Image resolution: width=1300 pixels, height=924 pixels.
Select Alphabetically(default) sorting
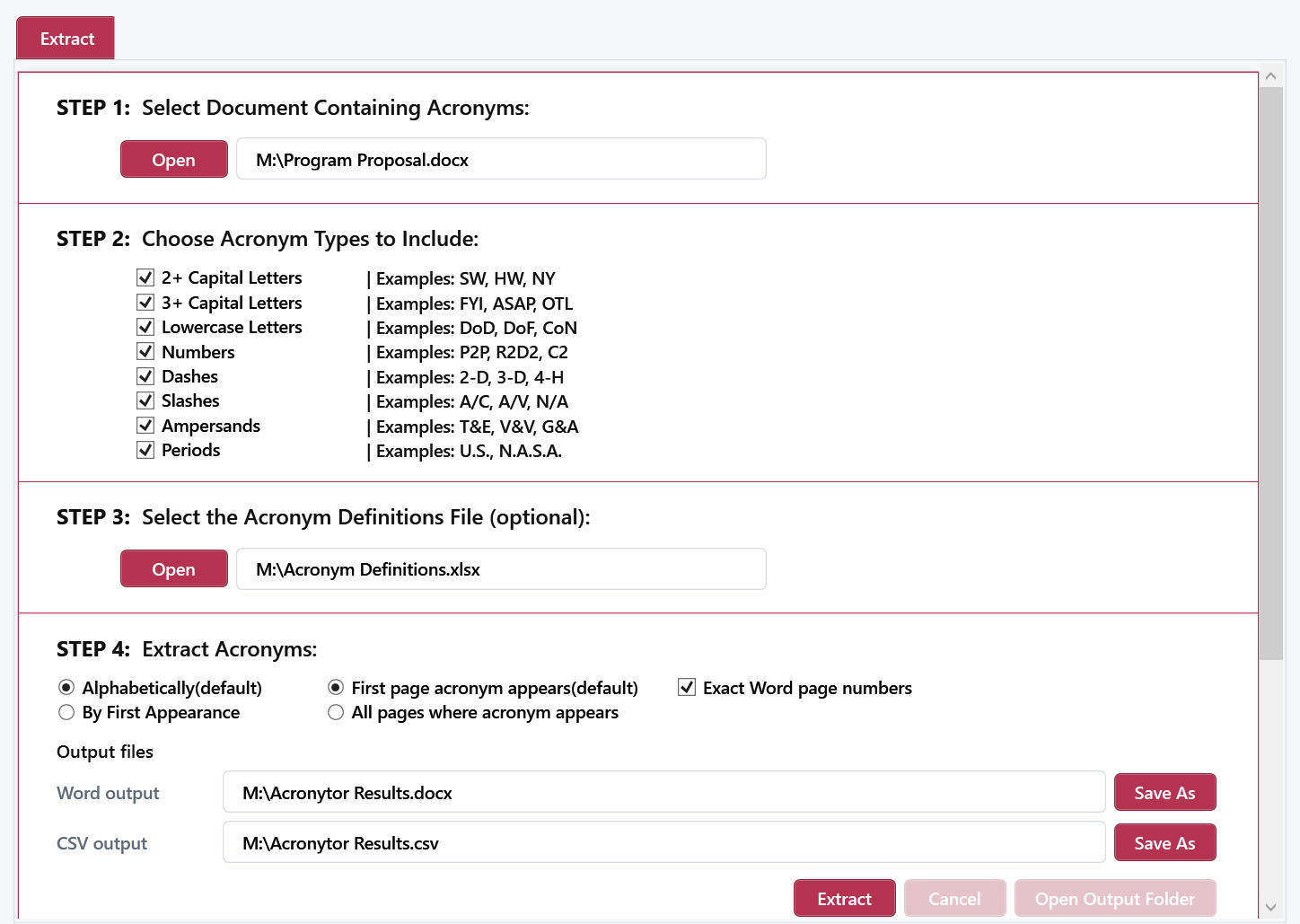pos(66,688)
